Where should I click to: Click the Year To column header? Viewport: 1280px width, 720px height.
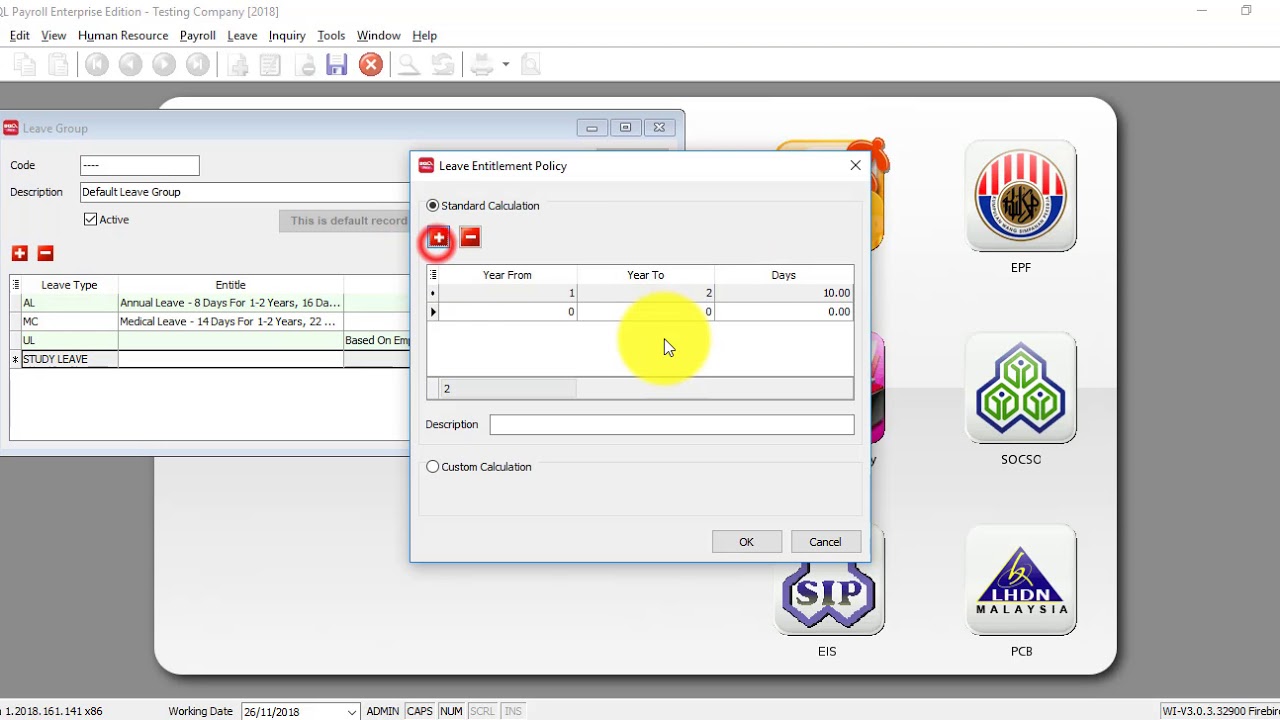click(x=645, y=275)
